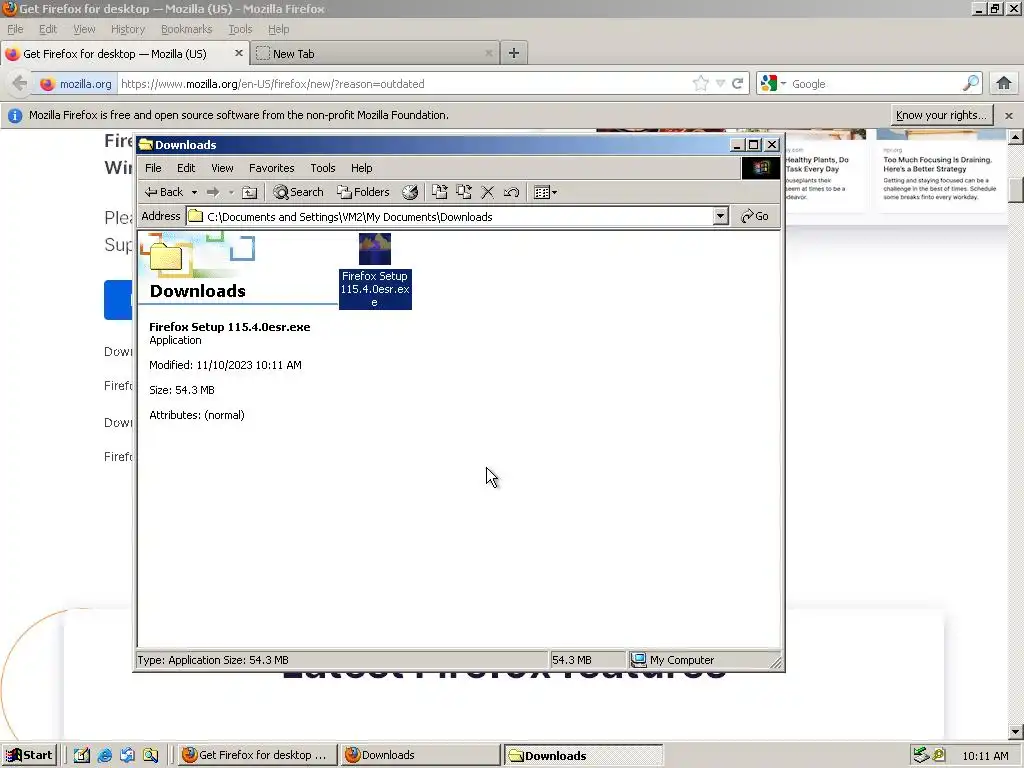Open the Too Much Focusing article card

pyautogui.click(x=941, y=170)
